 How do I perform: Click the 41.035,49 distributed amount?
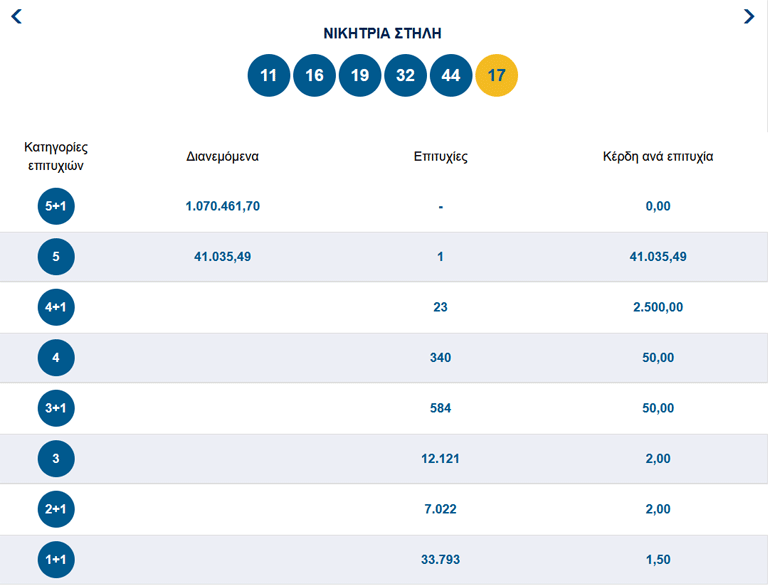[x=222, y=256]
